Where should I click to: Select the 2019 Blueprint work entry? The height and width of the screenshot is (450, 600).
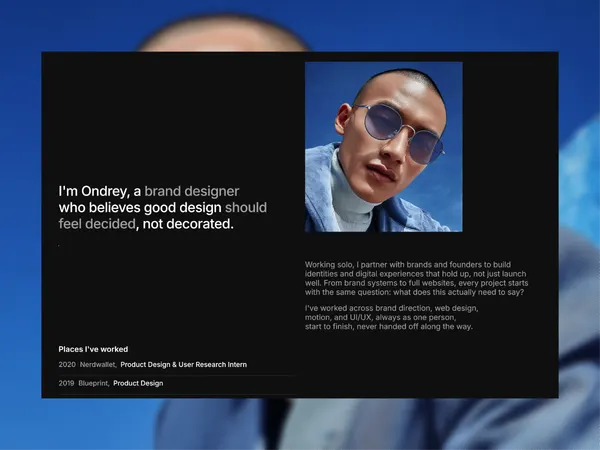click(111, 383)
